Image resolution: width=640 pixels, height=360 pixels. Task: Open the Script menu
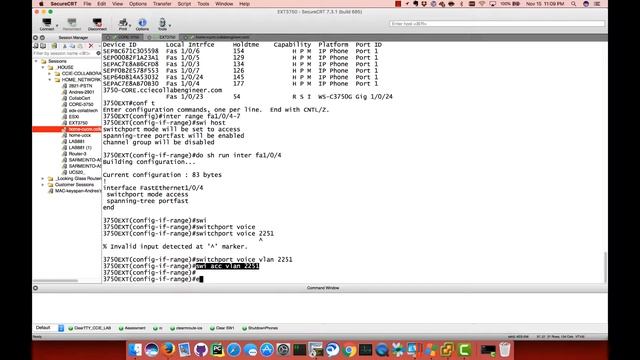[184, 4]
